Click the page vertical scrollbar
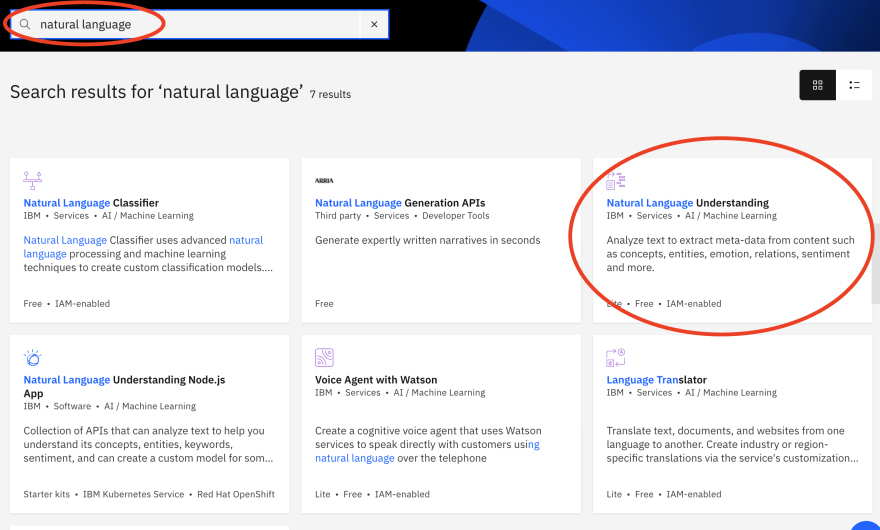This screenshot has height=530, width=880. tap(876, 264)
